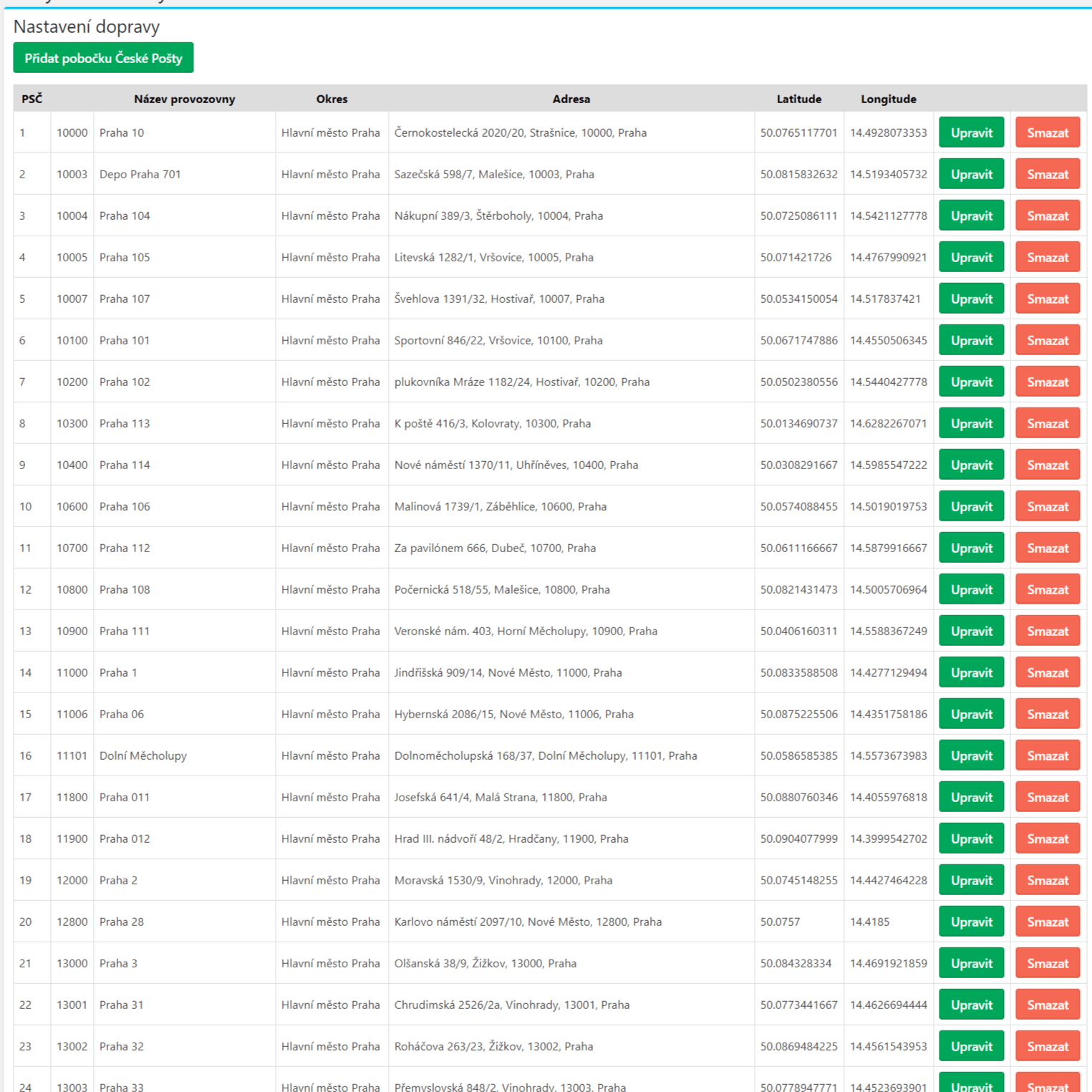
Task: Smazat the Praha 114 Uhříněves branch
Action: coord(1047,465)
